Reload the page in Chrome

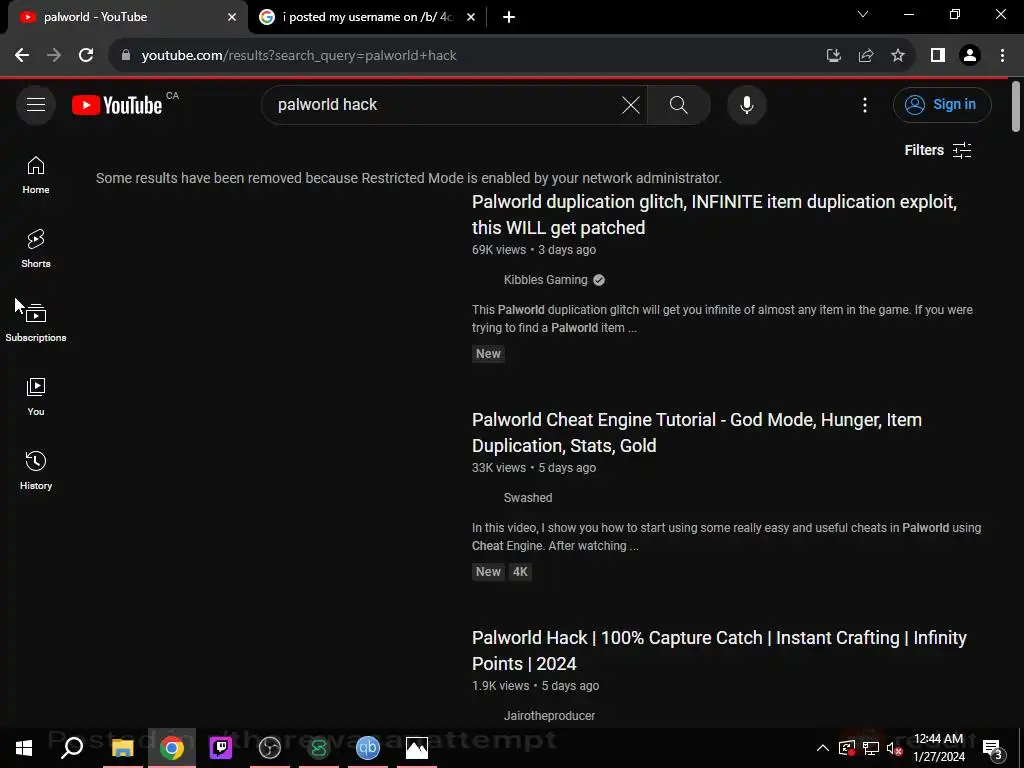[x=86, y=56]
